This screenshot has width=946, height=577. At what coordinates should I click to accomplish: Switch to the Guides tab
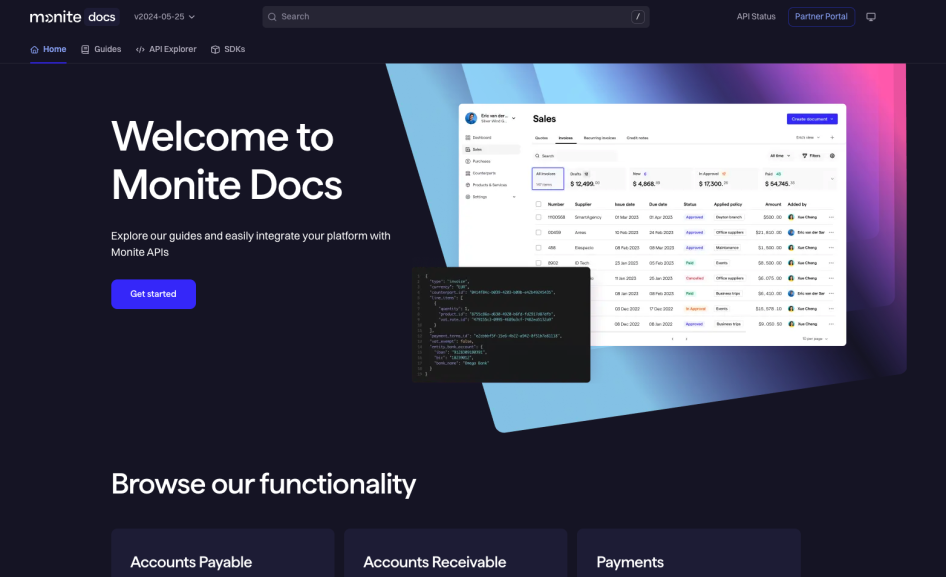coord(101,49)
